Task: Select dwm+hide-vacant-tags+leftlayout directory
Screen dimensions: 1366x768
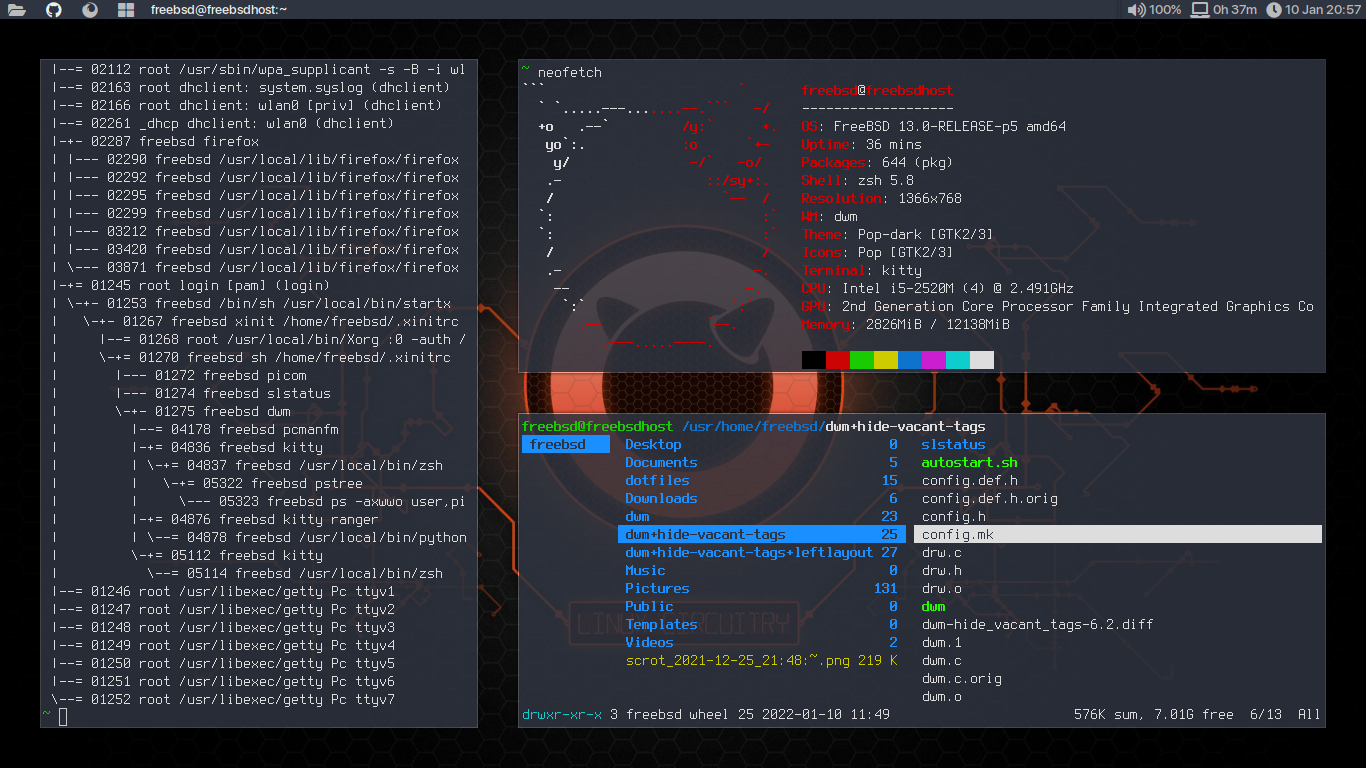Action: (x=761, y=553)
